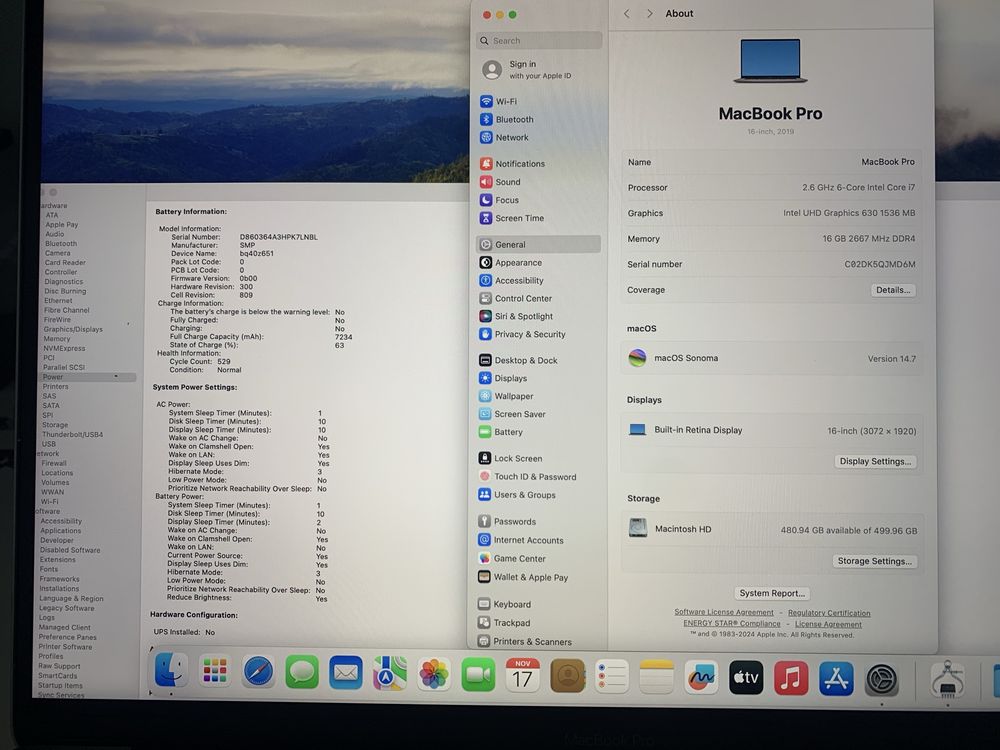1000x750 pixels.
Task: Select Applications in System Information sidebar
Action: click(61, 531)
